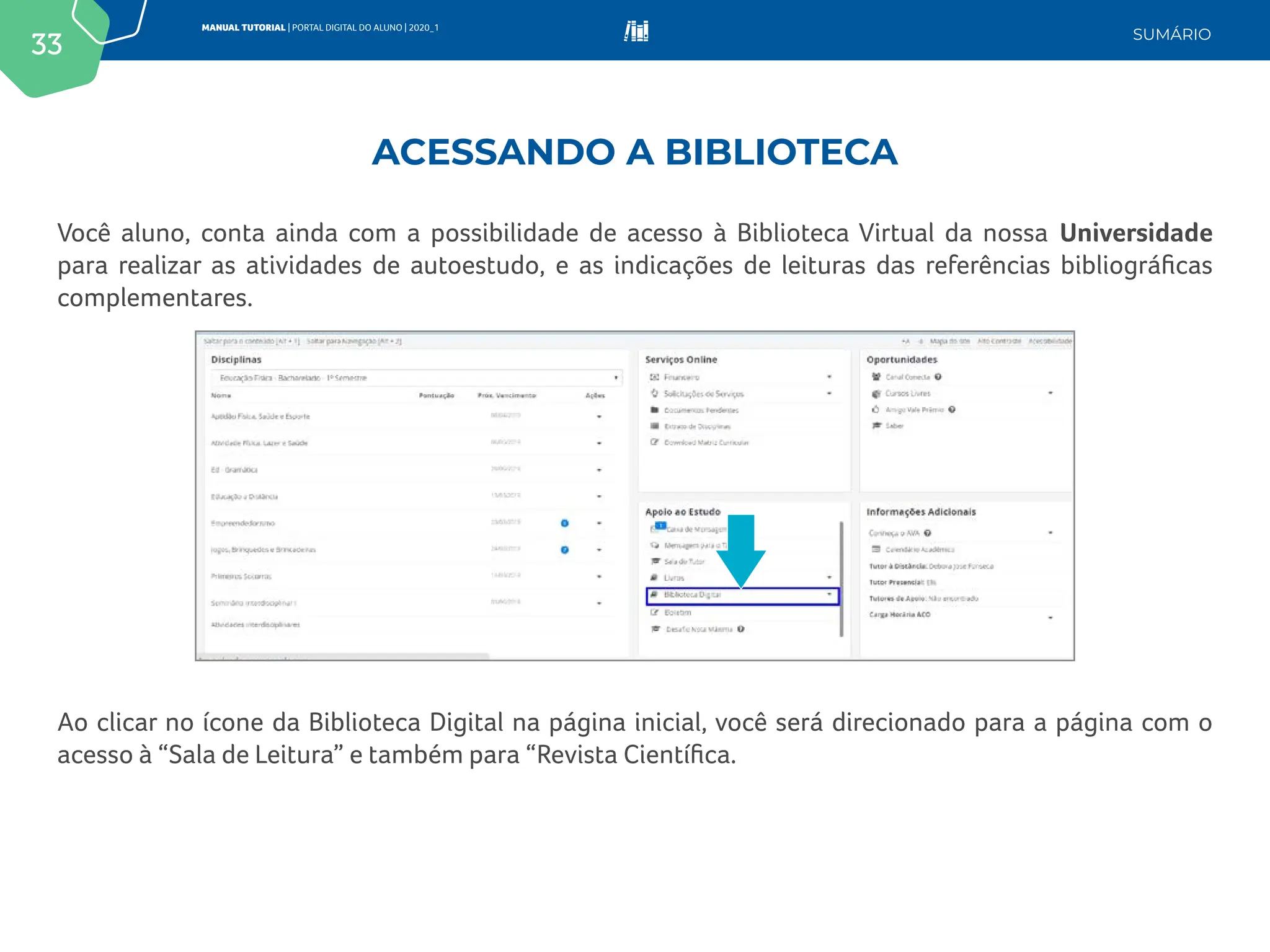This screenshot has height=952, width=1270.
Task: Open the Mapa do site link
Action: [950, 341]
